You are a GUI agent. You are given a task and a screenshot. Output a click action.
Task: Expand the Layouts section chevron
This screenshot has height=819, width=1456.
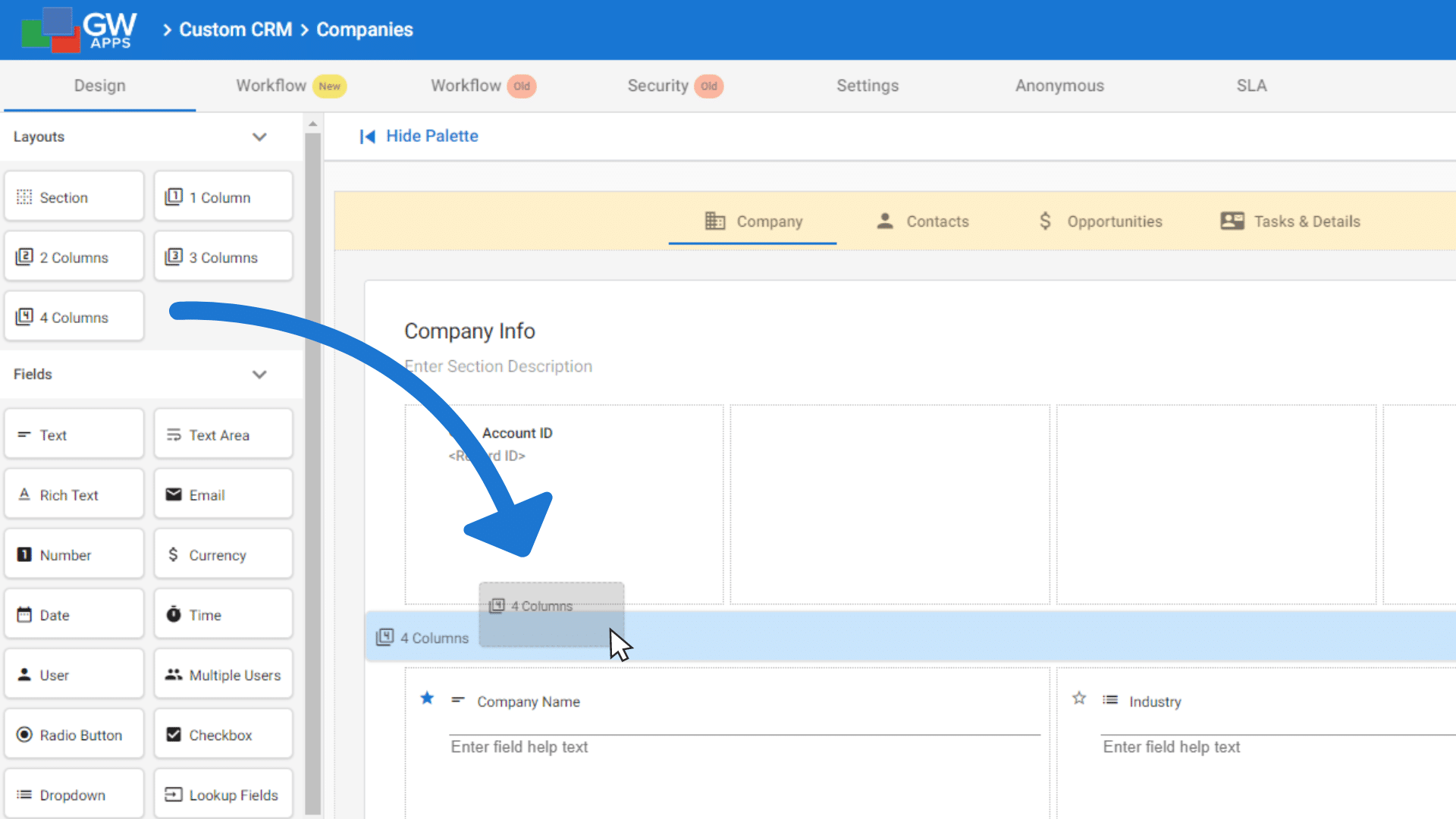(259, 137)
